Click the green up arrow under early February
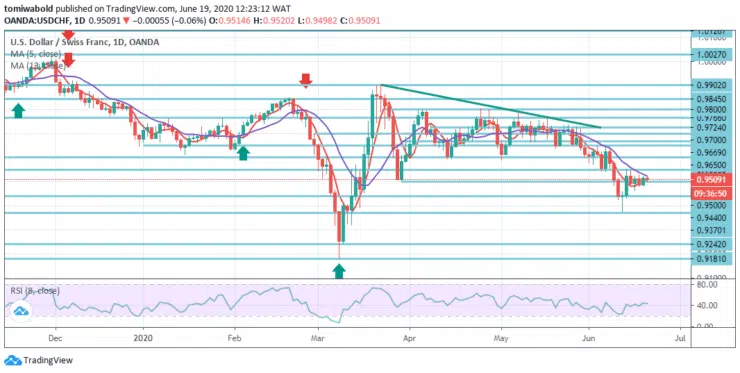Image resolution: width=740 pixels, height=373 pixels. [x=243, y=153]
